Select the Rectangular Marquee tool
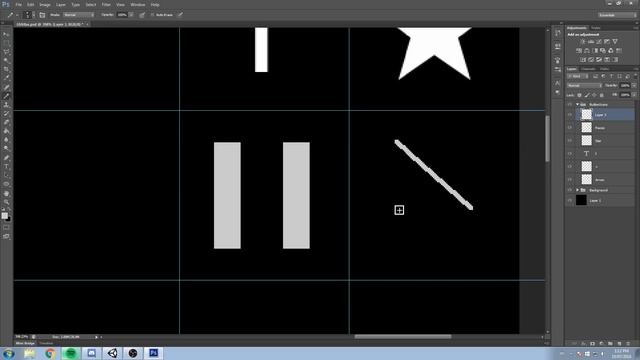This screenshot has height=360, width=640. (x=6, y=43)
